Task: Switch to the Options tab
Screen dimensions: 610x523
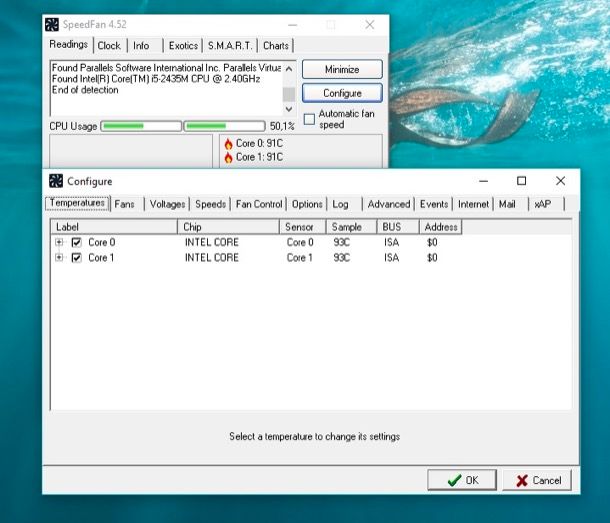Action: (x=307, y=204)
